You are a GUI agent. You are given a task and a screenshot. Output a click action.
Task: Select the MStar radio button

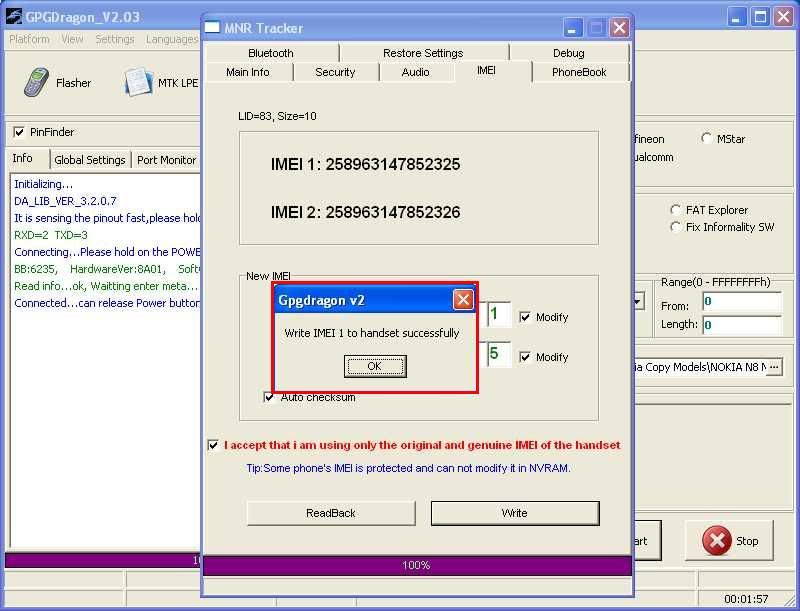point(706,138)
